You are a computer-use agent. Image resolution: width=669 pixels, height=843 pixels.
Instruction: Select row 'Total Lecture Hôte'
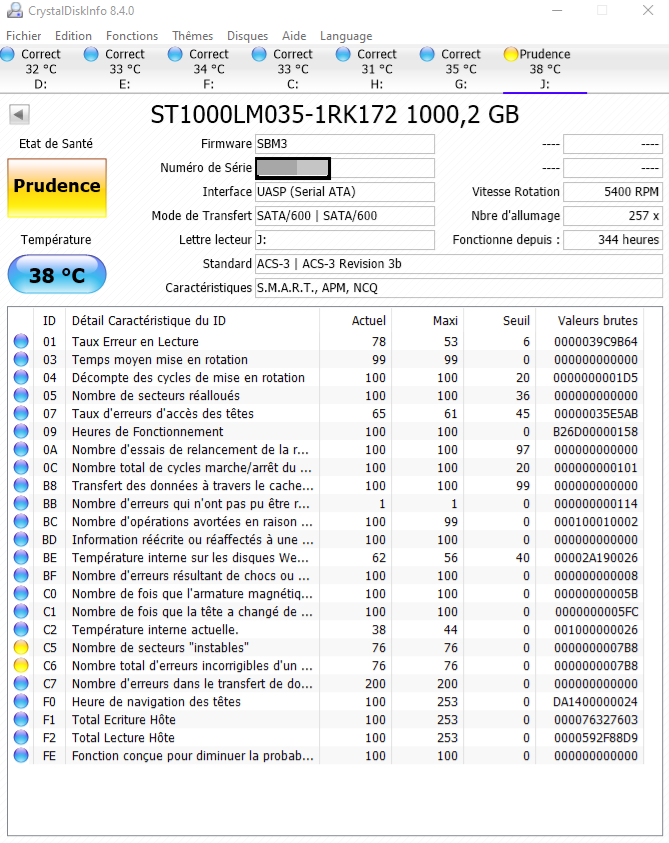coord(326,738)
